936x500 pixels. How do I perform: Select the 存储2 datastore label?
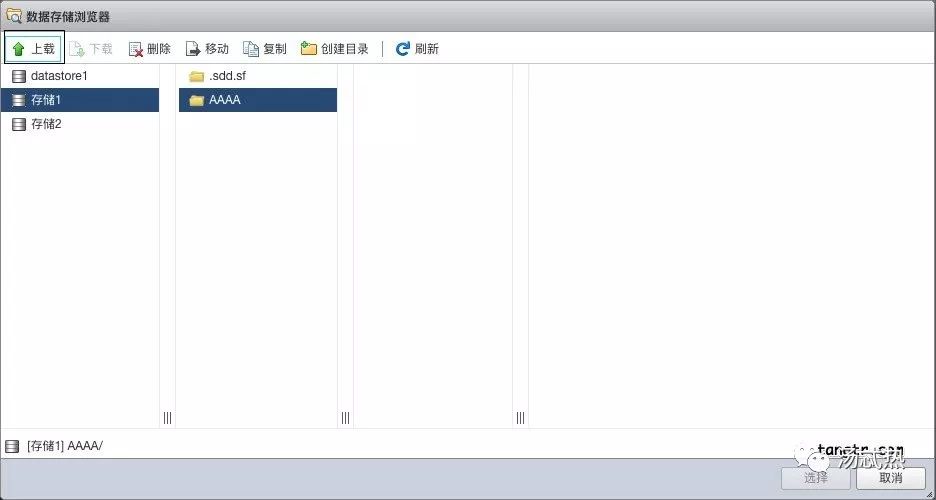(46, 124)
